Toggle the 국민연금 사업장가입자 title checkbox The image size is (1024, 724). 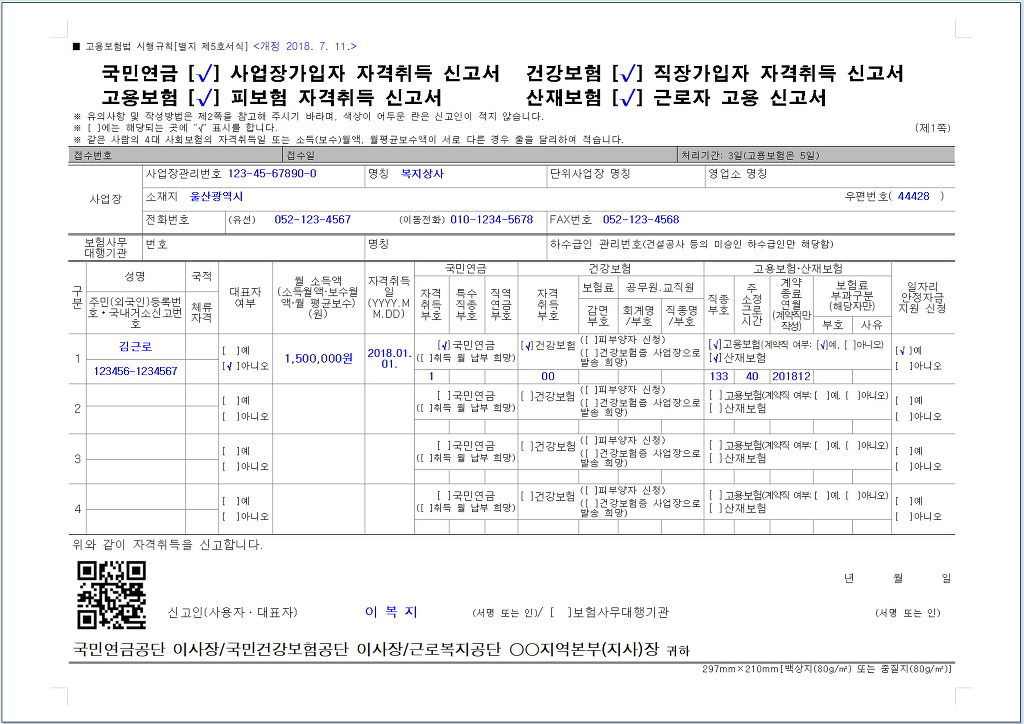[x=203, y=74]
